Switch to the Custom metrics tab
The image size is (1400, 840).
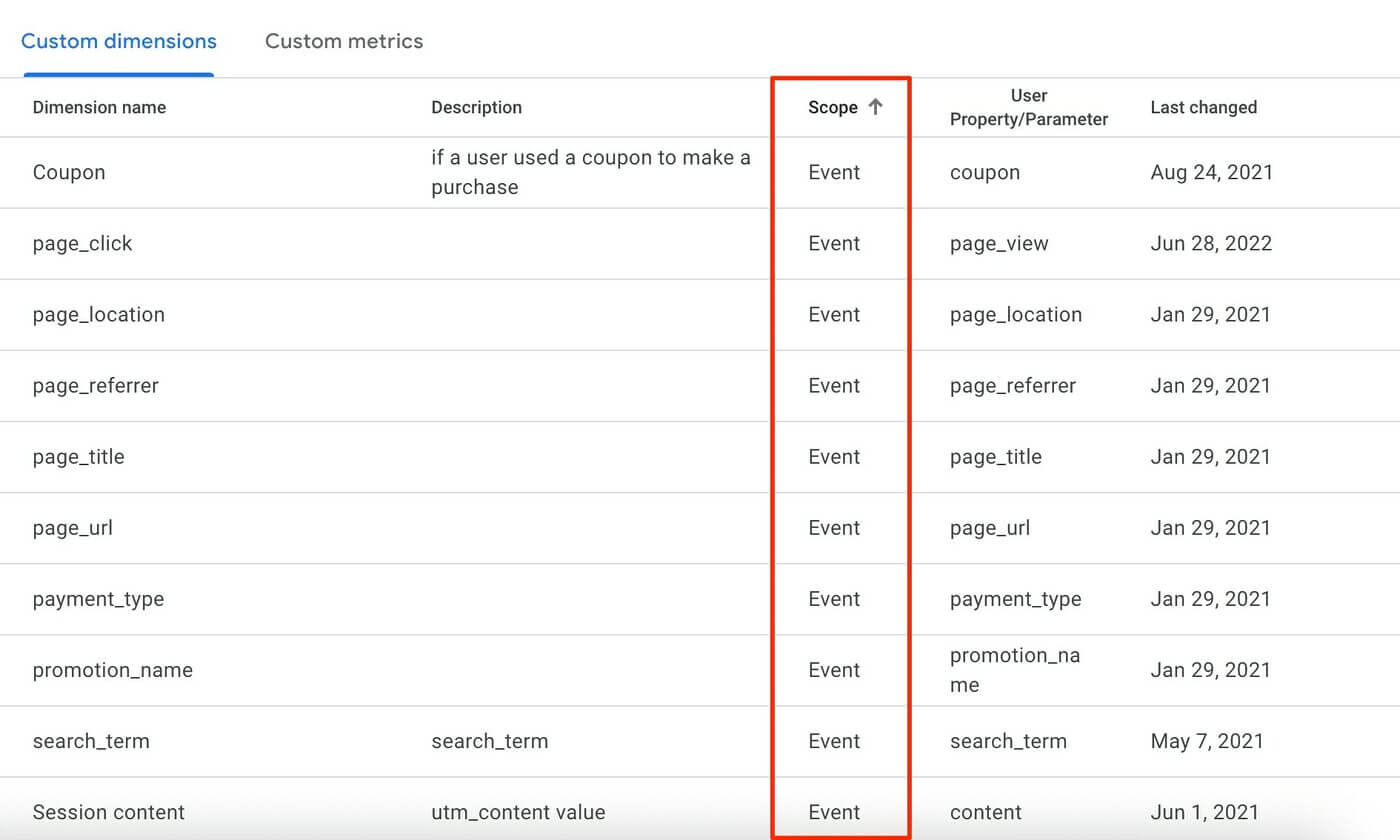[344, 41]
